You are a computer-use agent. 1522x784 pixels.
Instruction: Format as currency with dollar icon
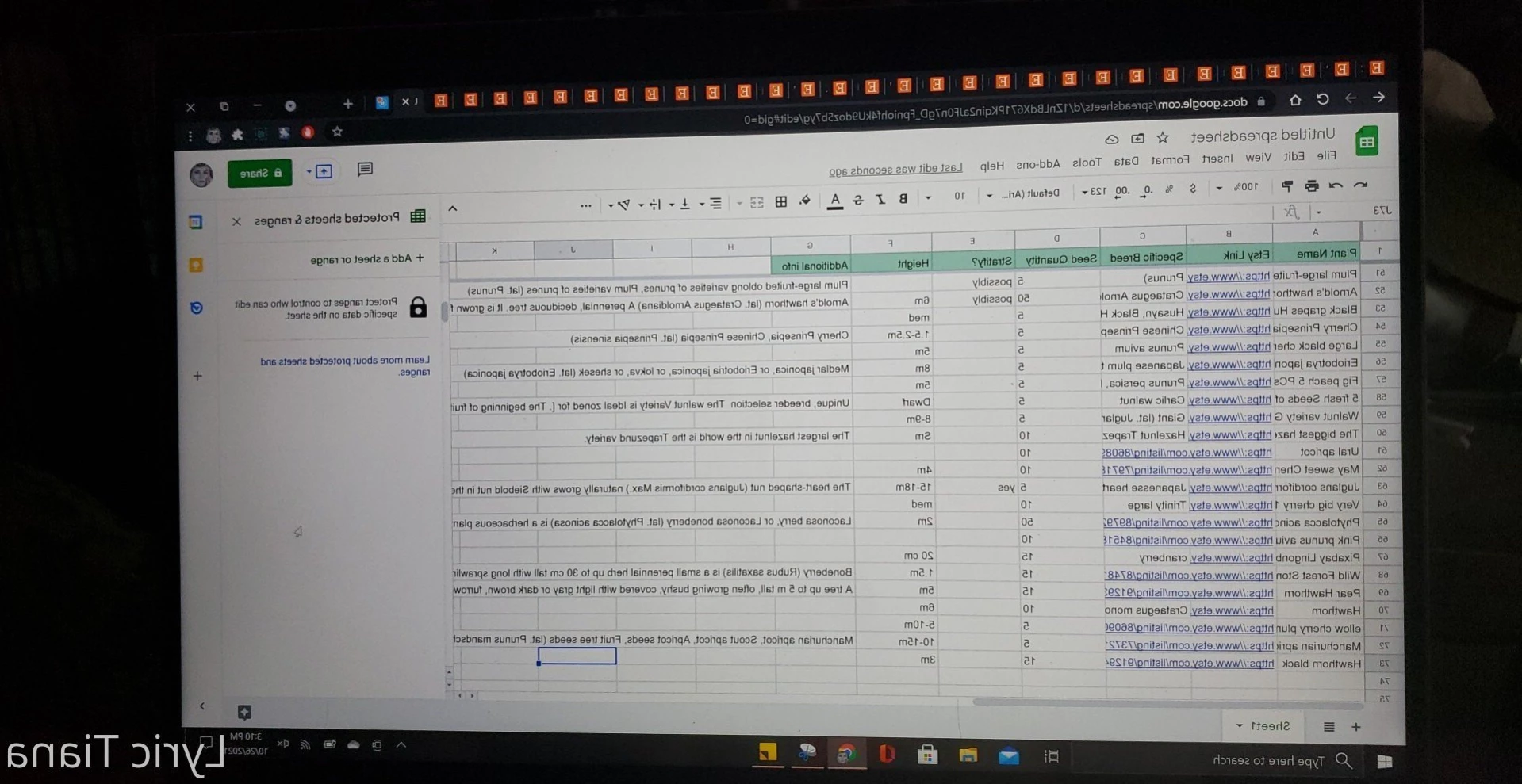(x=1192, y=189)
